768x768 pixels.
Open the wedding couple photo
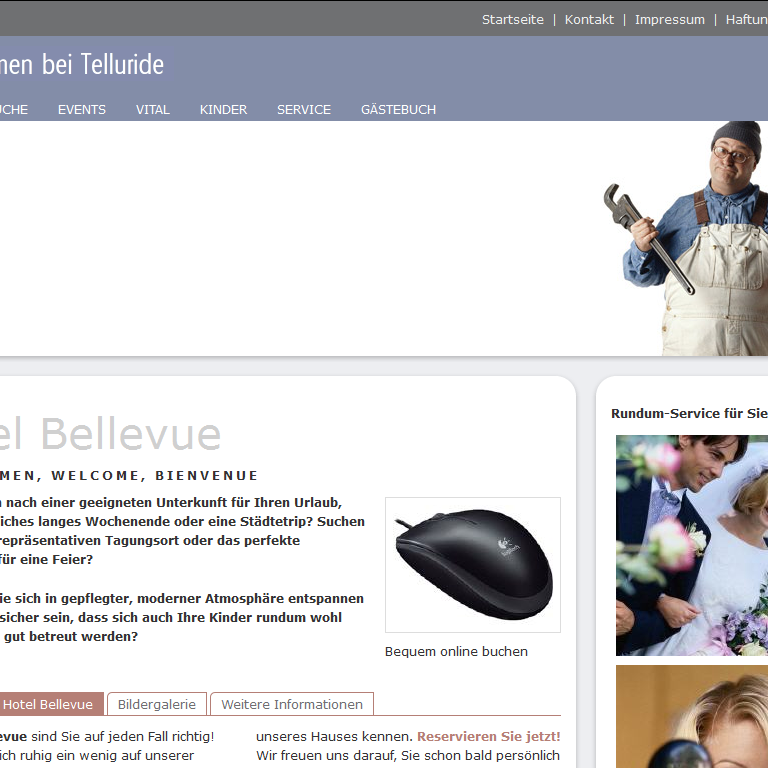pyautogui.click(x=692, y=545)
